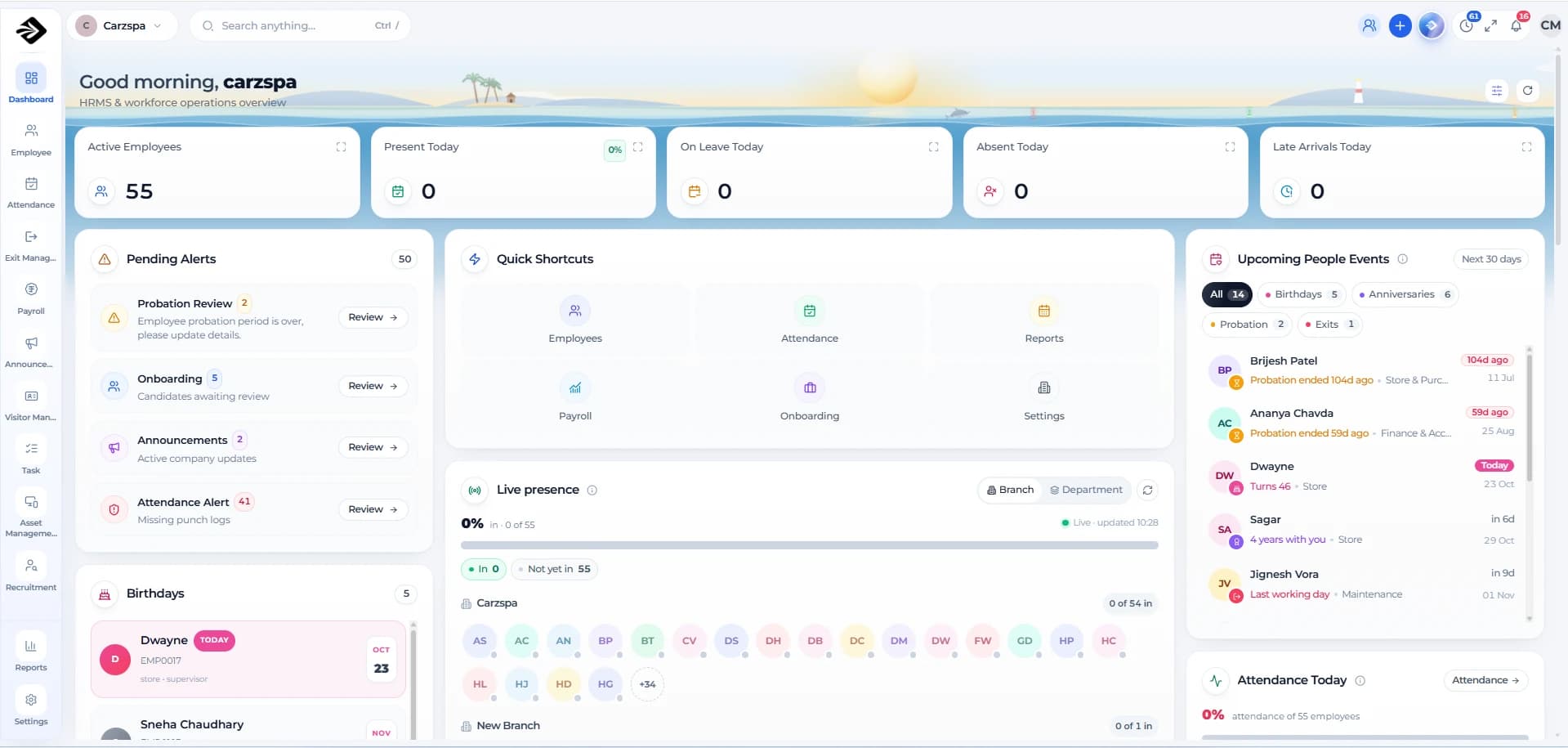Review the Onboarding alert

pyautogui.click(x=373, y=387)
